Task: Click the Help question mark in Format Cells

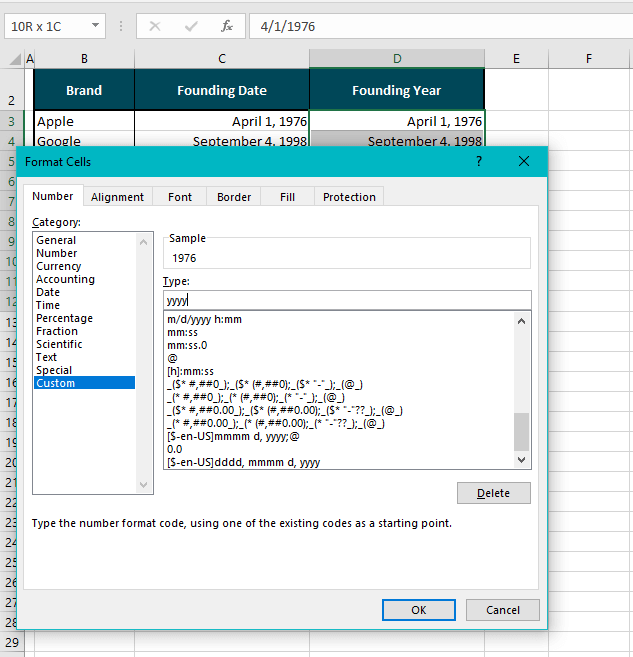Action: (x=479, y=161)
